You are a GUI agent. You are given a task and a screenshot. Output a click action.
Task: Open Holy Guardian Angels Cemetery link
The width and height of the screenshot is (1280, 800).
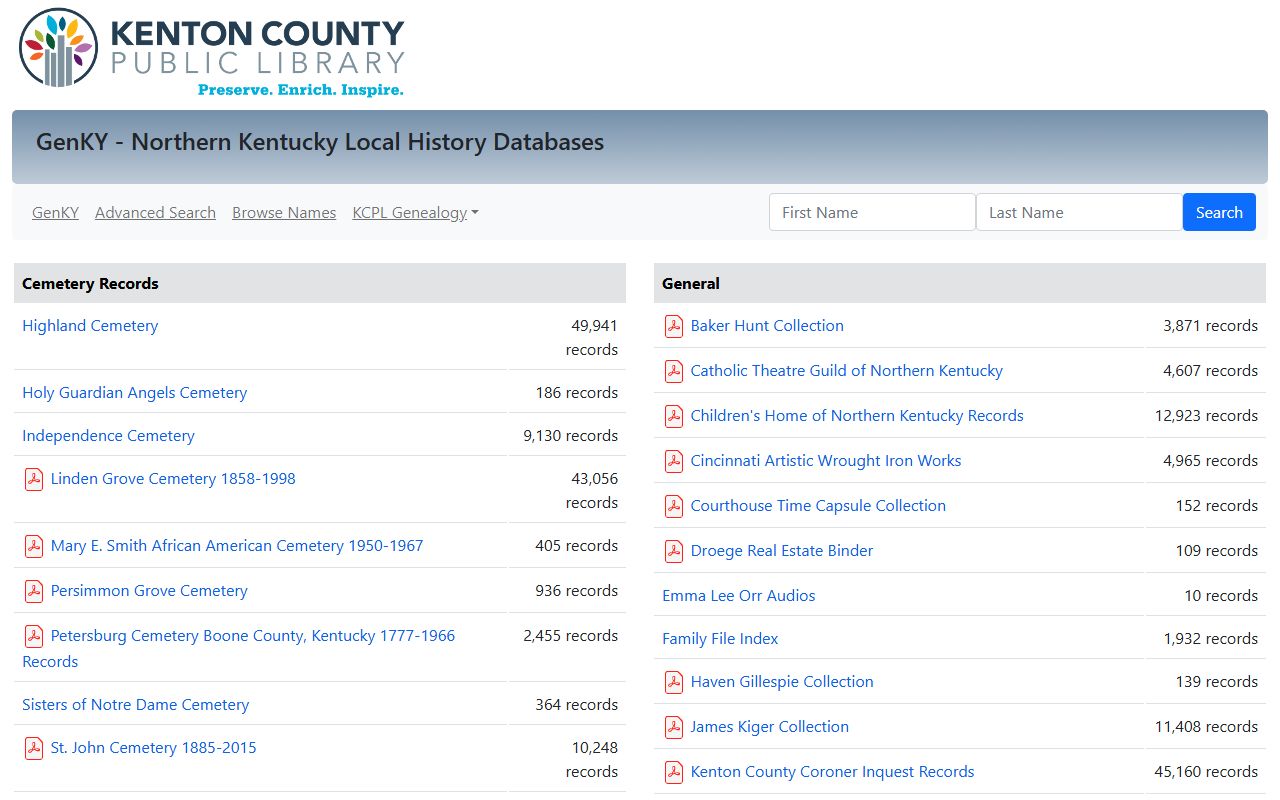point(134,393)
